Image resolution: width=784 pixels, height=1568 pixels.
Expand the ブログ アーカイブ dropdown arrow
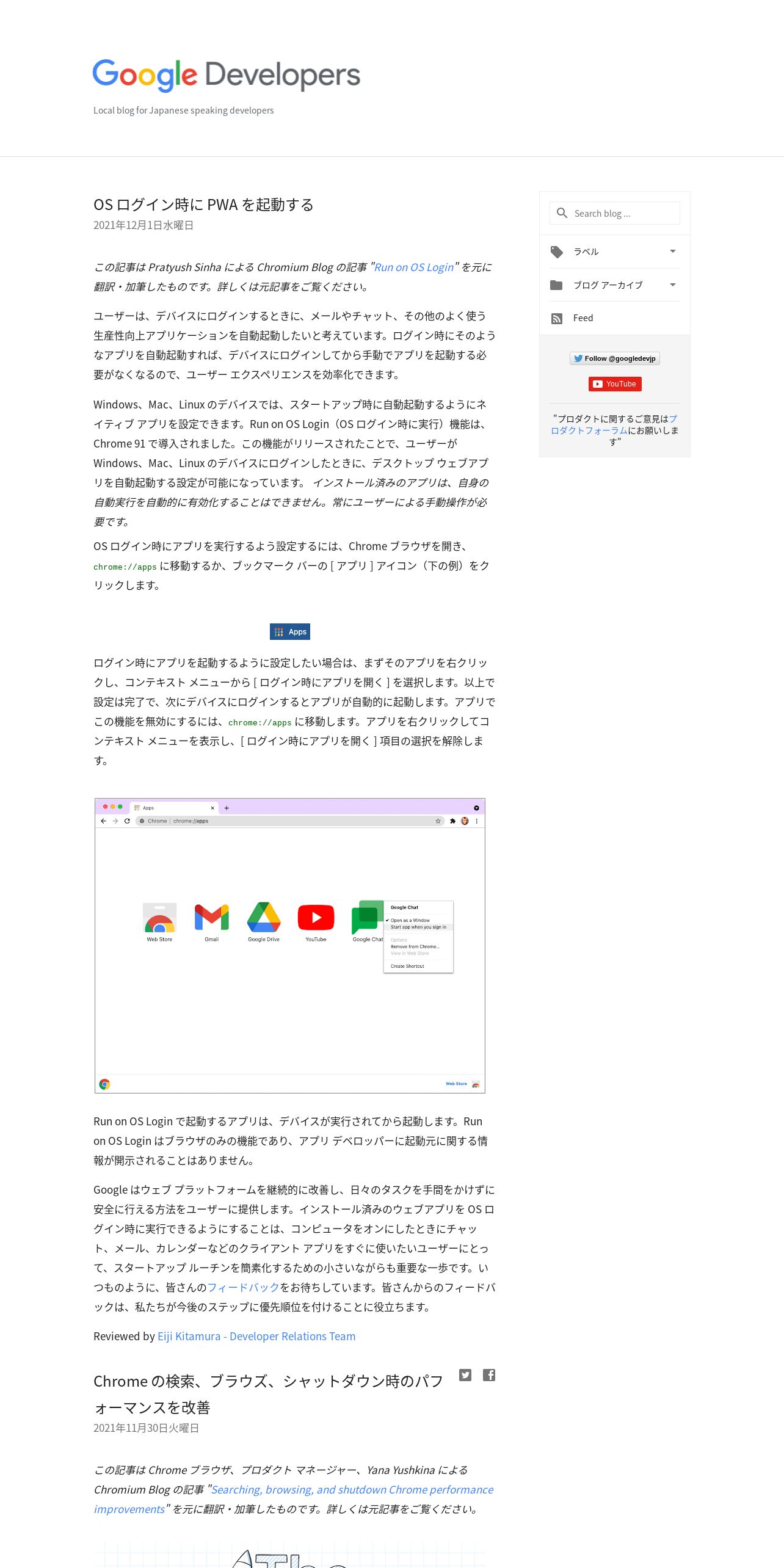[672, 285]
